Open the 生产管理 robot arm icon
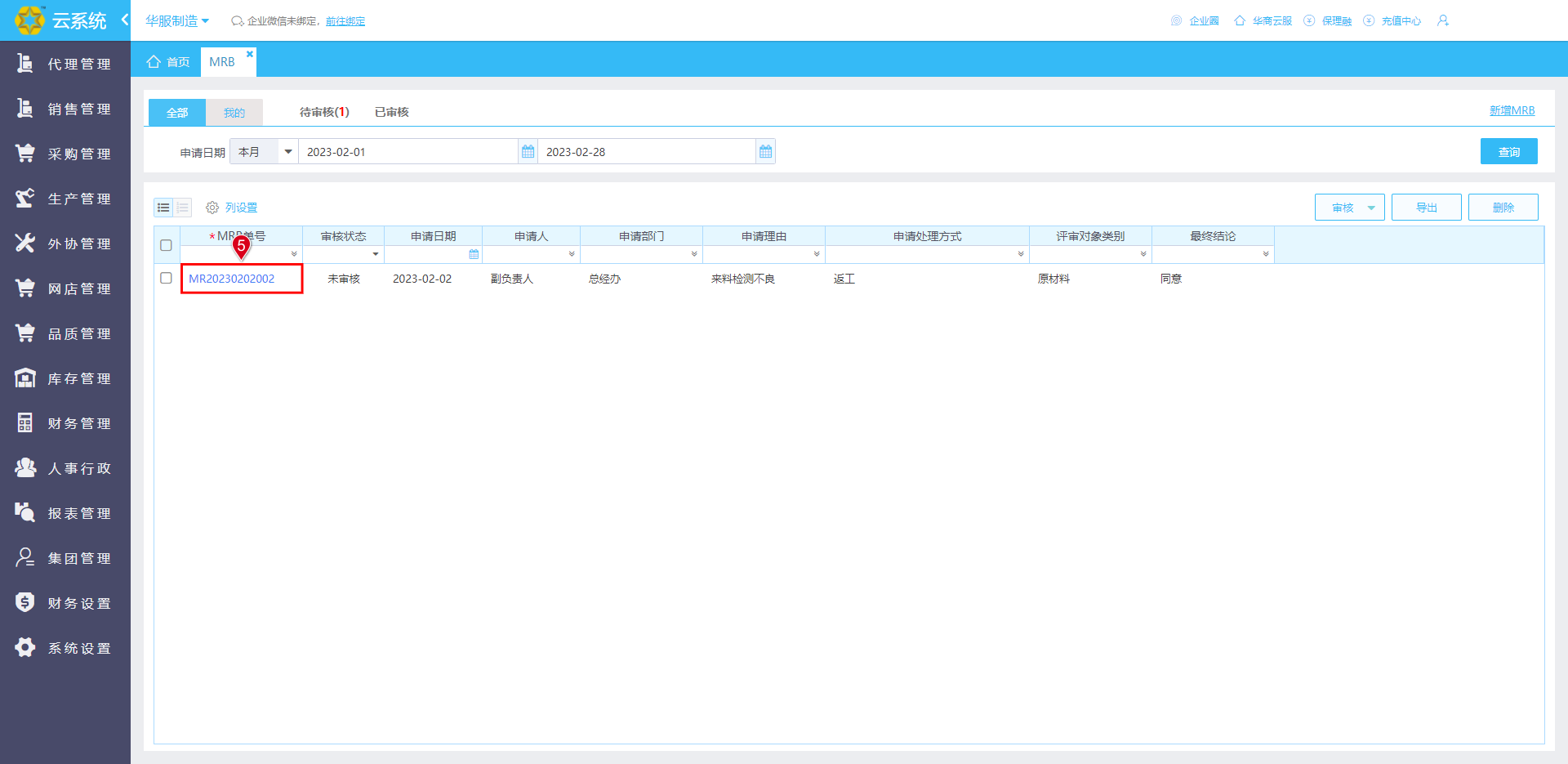 25,198
